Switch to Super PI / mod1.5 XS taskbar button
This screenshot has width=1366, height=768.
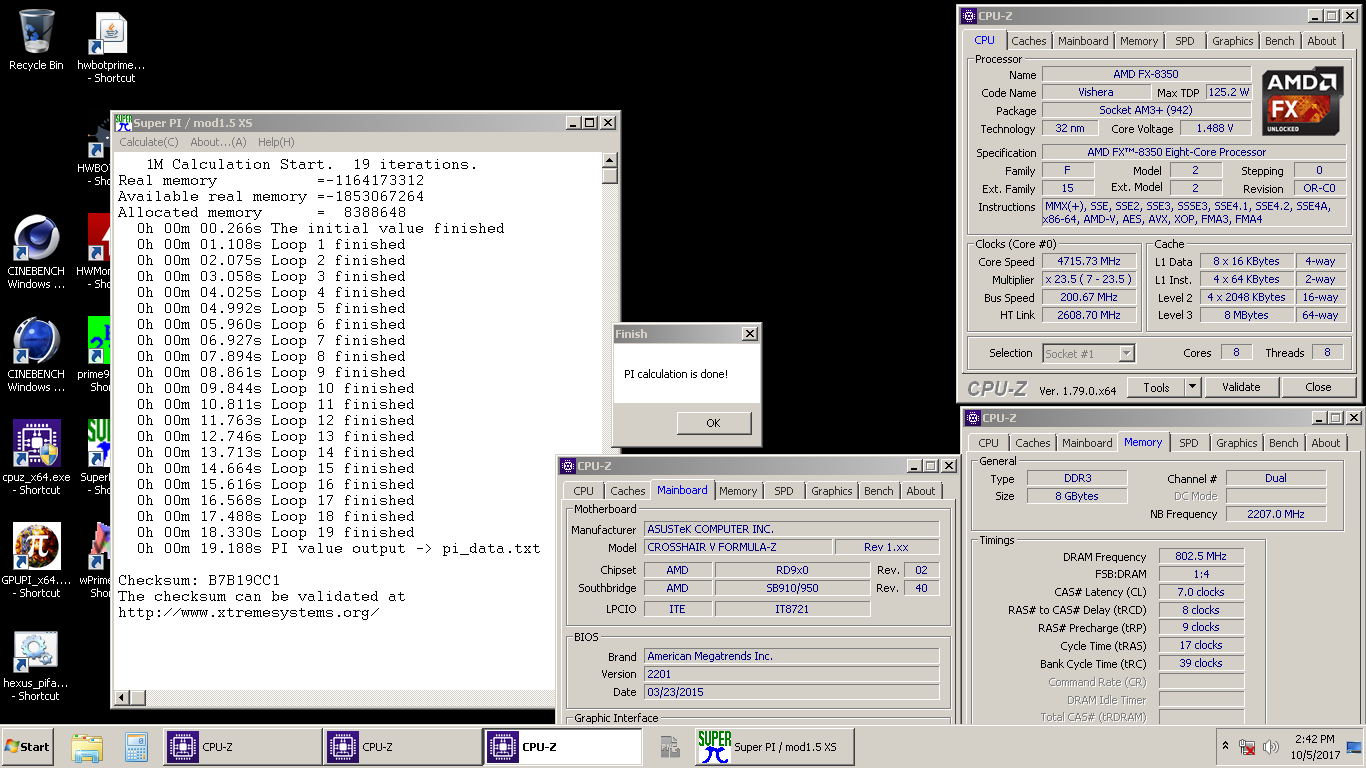tap(774, 747)
